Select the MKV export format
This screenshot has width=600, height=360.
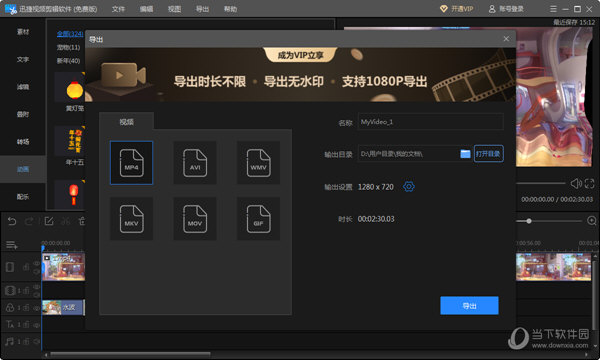pos(131,218)
